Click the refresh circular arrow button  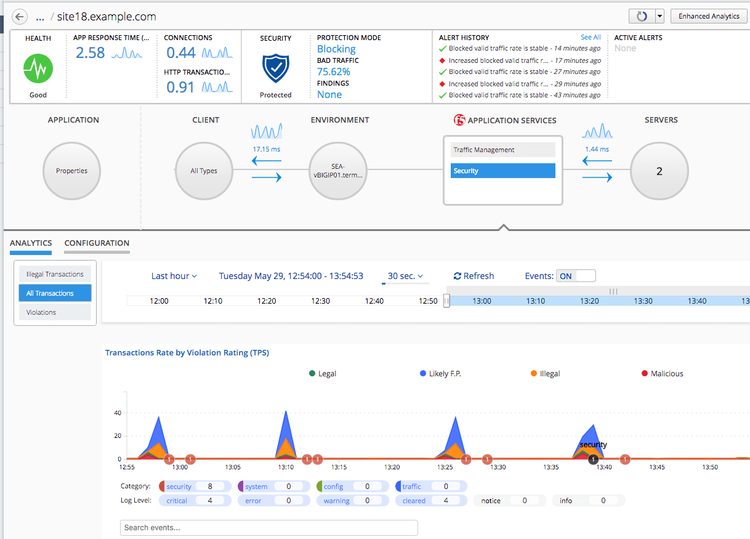pyautogui.click(x=641, y=16)
